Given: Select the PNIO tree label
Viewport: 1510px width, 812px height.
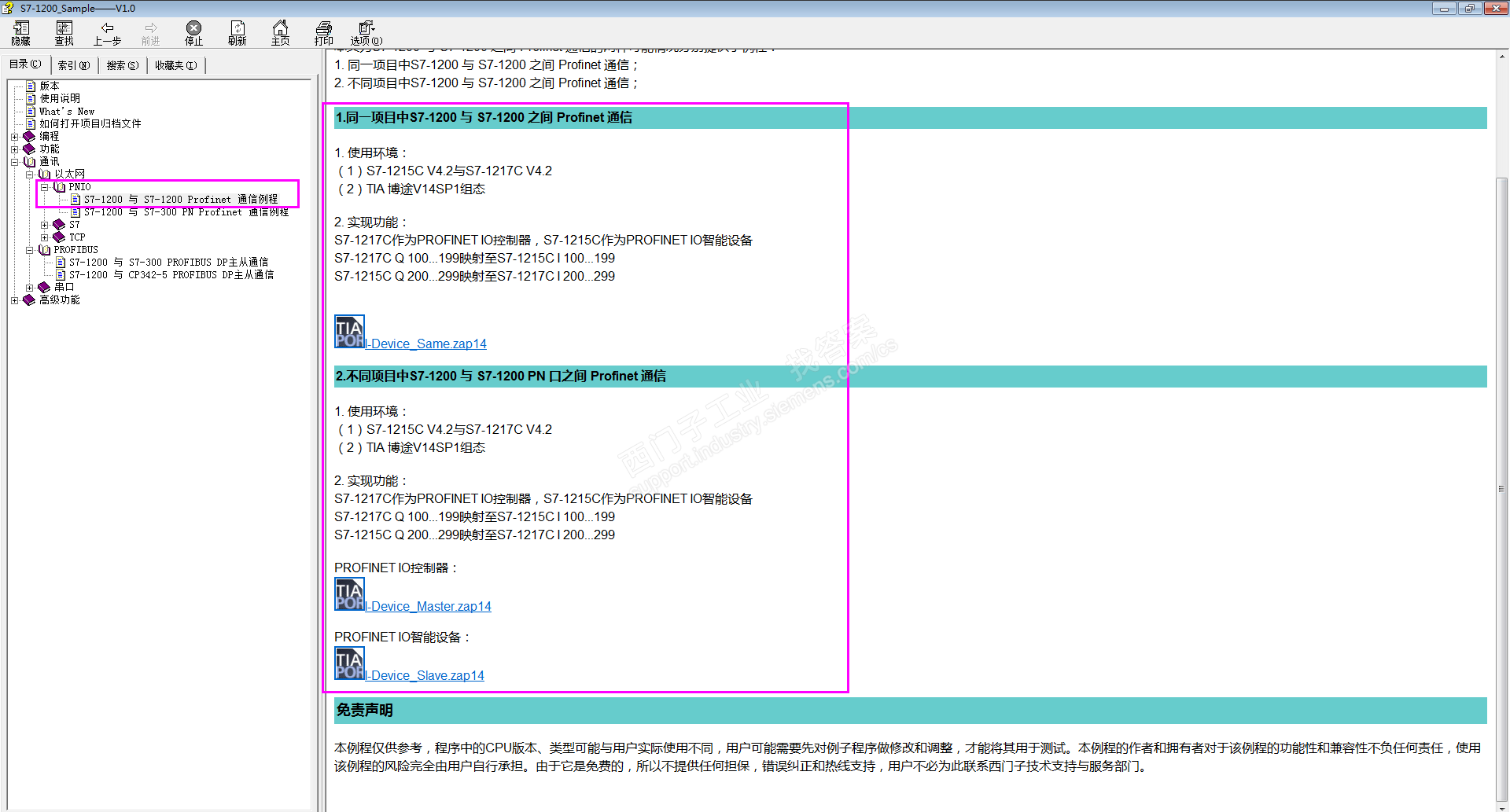Looking at the screenshot, I should [x=79, y=186].
